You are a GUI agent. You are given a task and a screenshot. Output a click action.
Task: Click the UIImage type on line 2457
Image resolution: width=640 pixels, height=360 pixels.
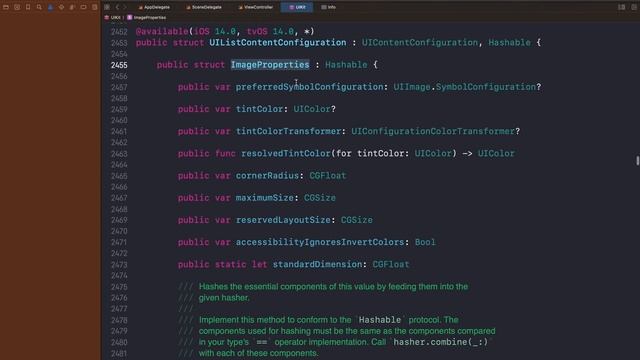412,87
